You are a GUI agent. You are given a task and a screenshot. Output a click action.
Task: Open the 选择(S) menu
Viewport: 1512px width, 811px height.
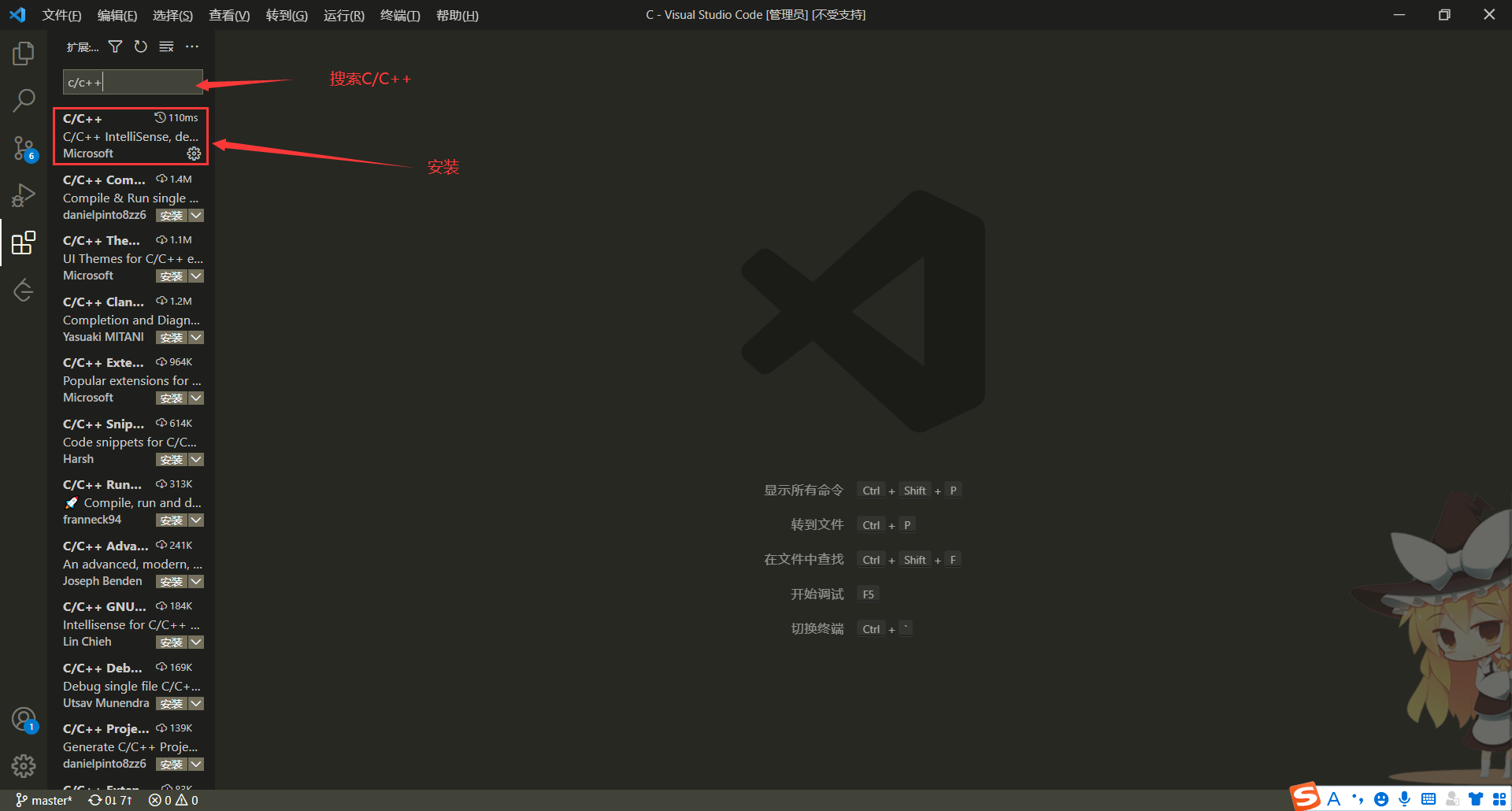pos(172,15)
